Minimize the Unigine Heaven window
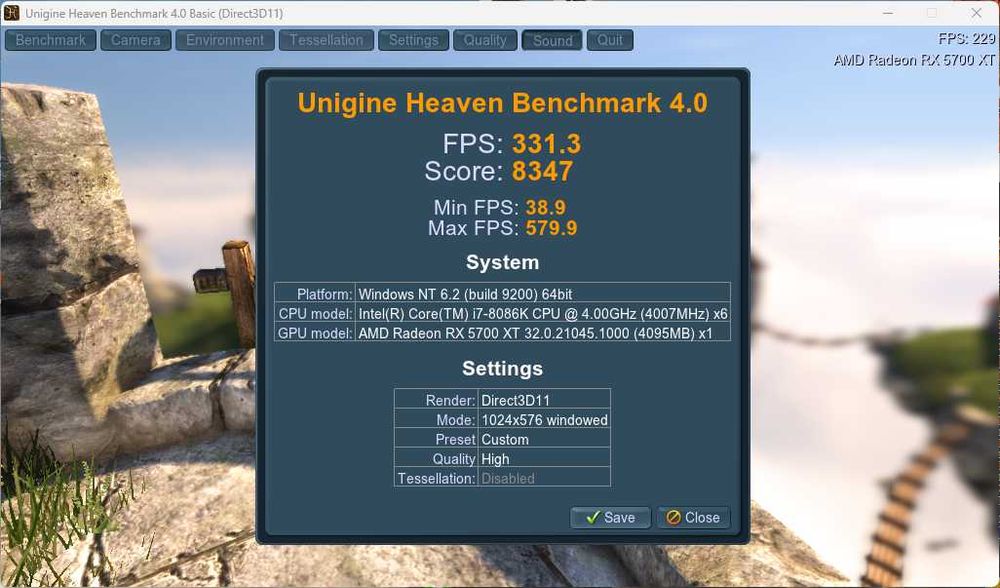The height and width of the screenshot is (588, 1000). 888,13
